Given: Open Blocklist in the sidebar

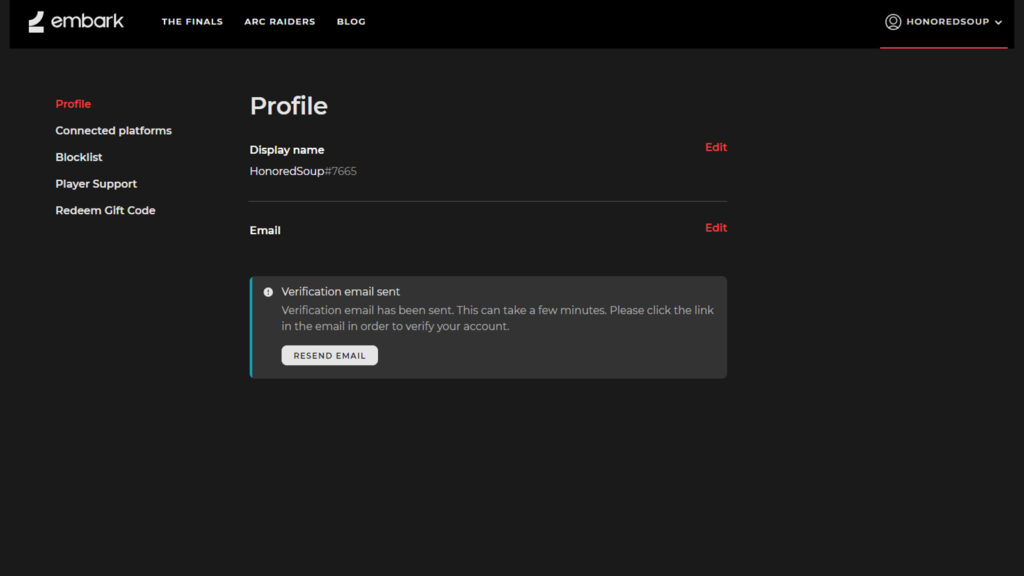Looking at the screenshot, I should [x=79, y=157].
